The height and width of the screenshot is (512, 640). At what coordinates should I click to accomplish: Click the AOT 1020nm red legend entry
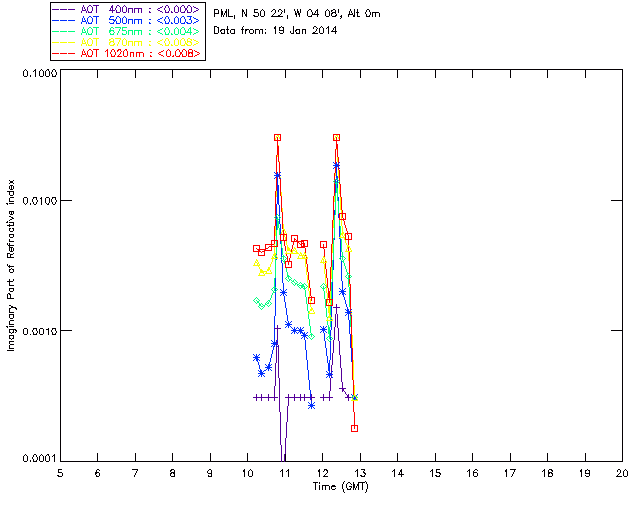click(x=127, y=53)
